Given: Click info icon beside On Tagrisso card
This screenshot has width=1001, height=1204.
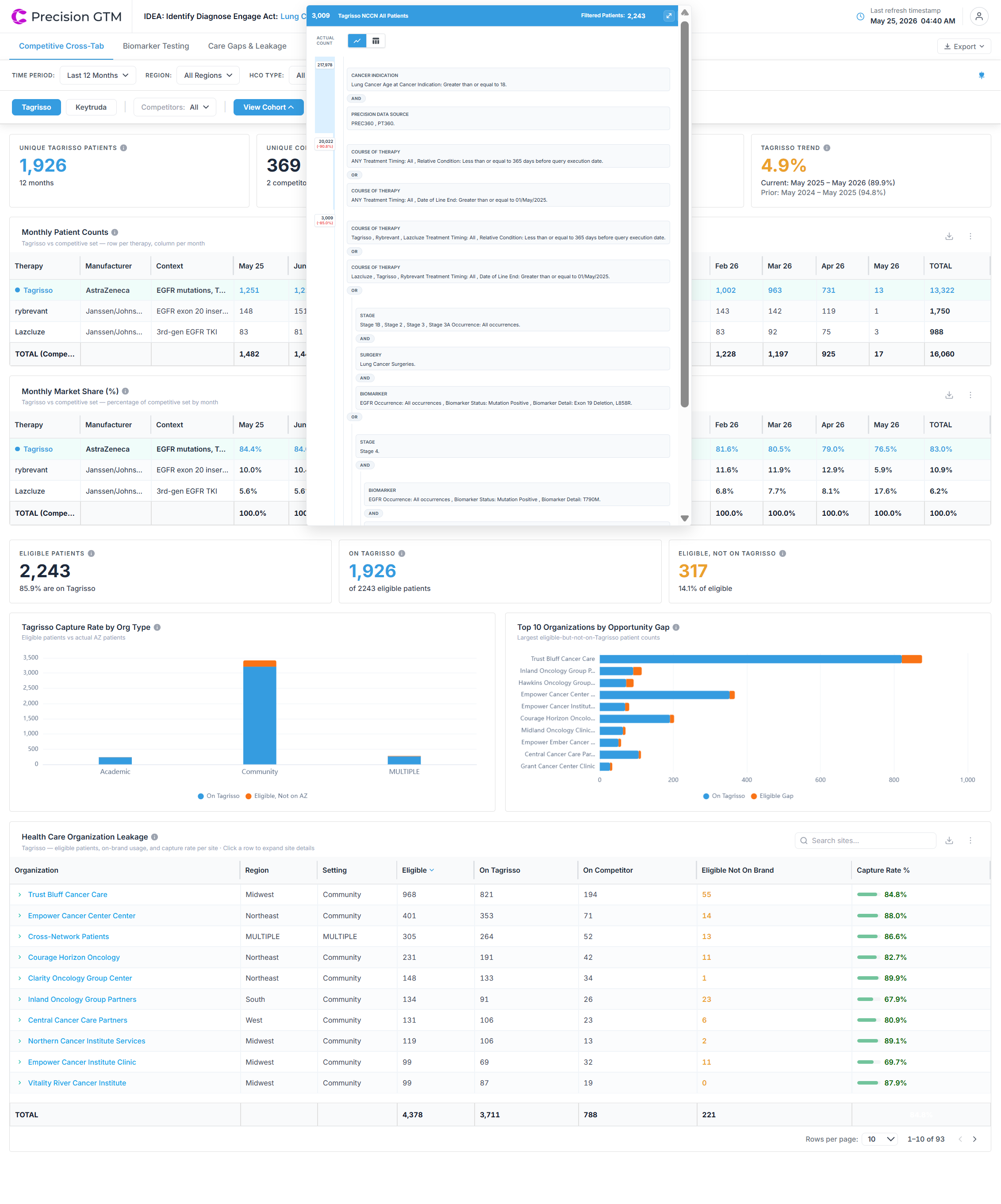Looking at the screenshot, I should coord(402,554).
